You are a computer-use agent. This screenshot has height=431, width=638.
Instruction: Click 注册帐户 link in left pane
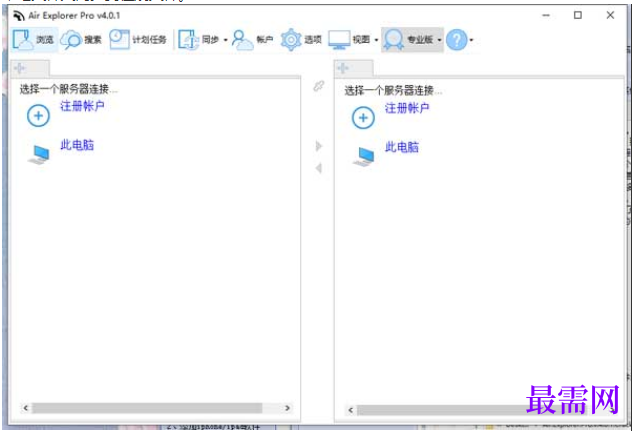point(82,106)
